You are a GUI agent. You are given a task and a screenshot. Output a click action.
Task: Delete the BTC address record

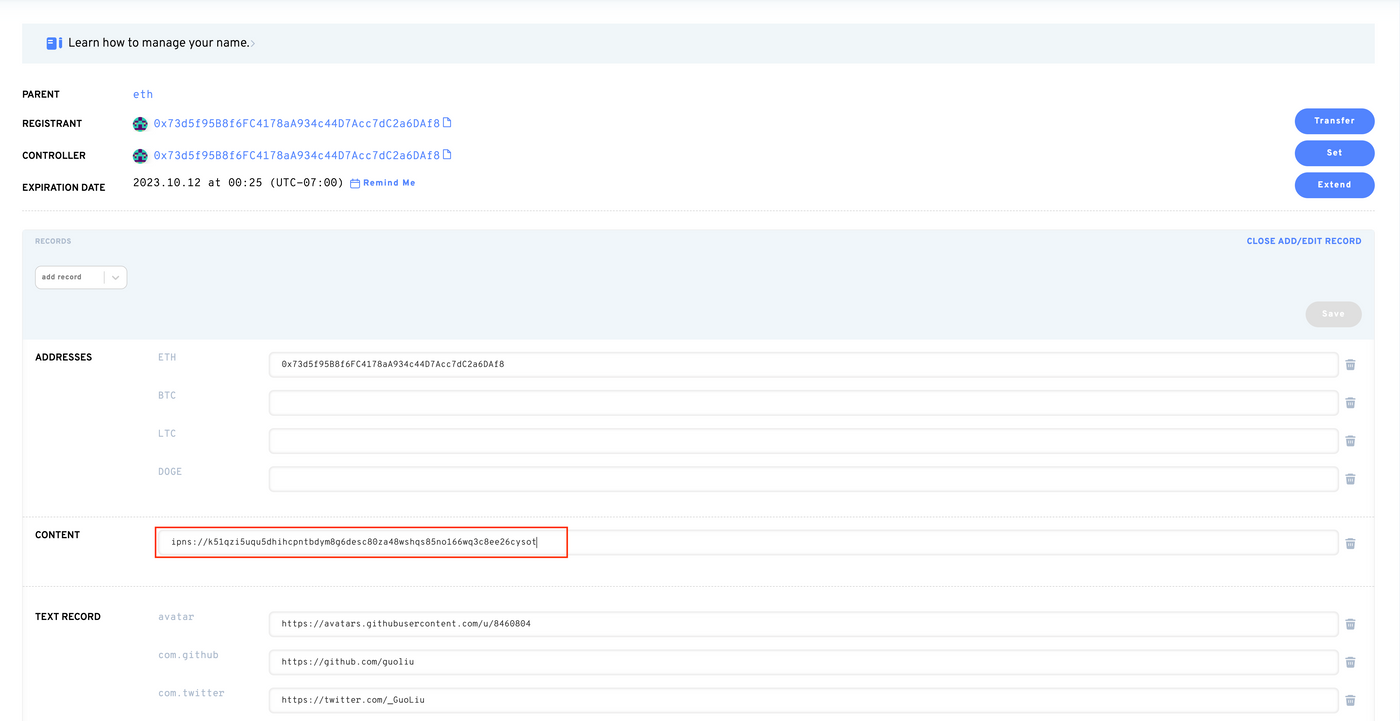click(1350, 403)
